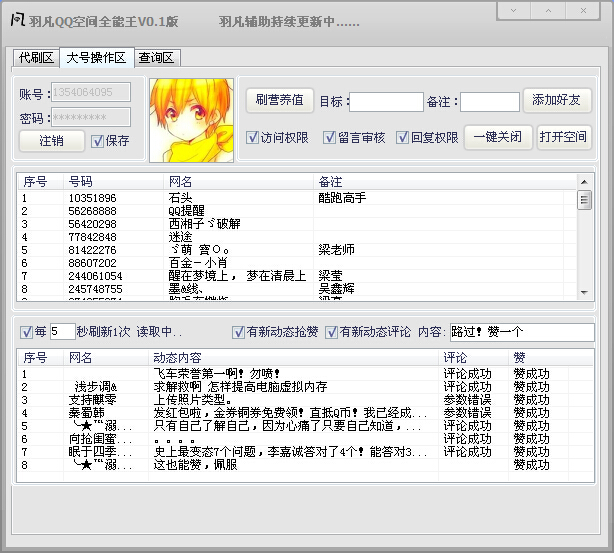Select feed row by 眠于四季

click(x=305, y=452)
